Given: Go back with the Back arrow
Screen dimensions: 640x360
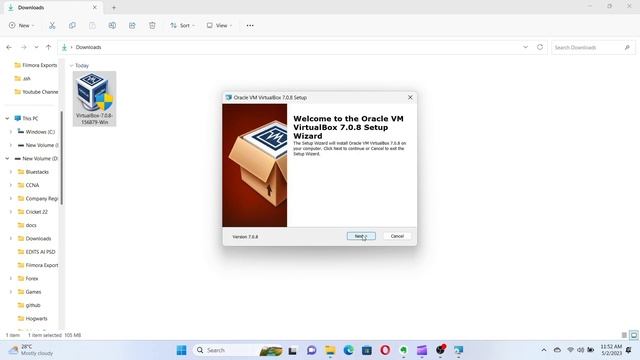Looking at the screenshot, I should (9, 47).
